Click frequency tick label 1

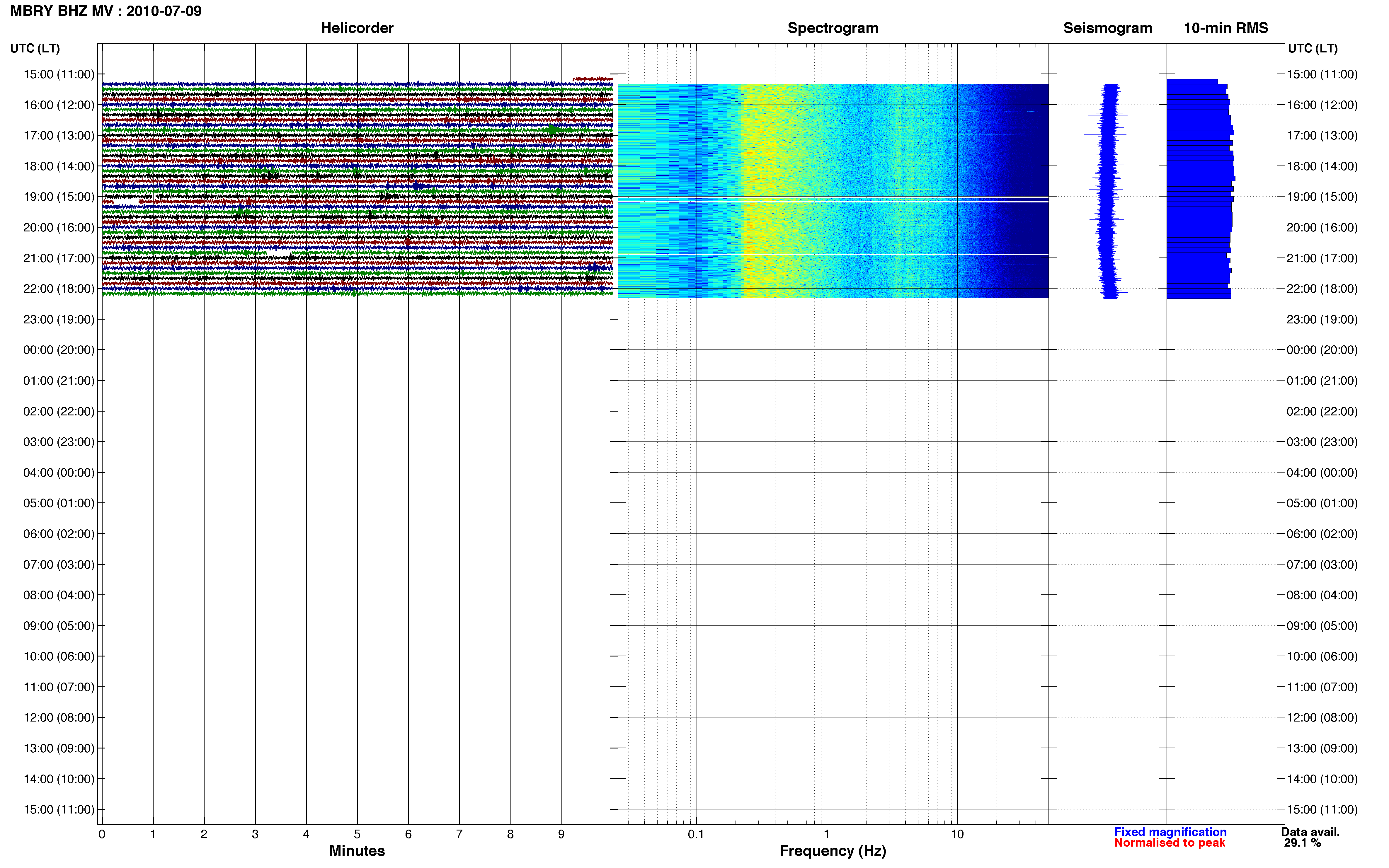826,835
